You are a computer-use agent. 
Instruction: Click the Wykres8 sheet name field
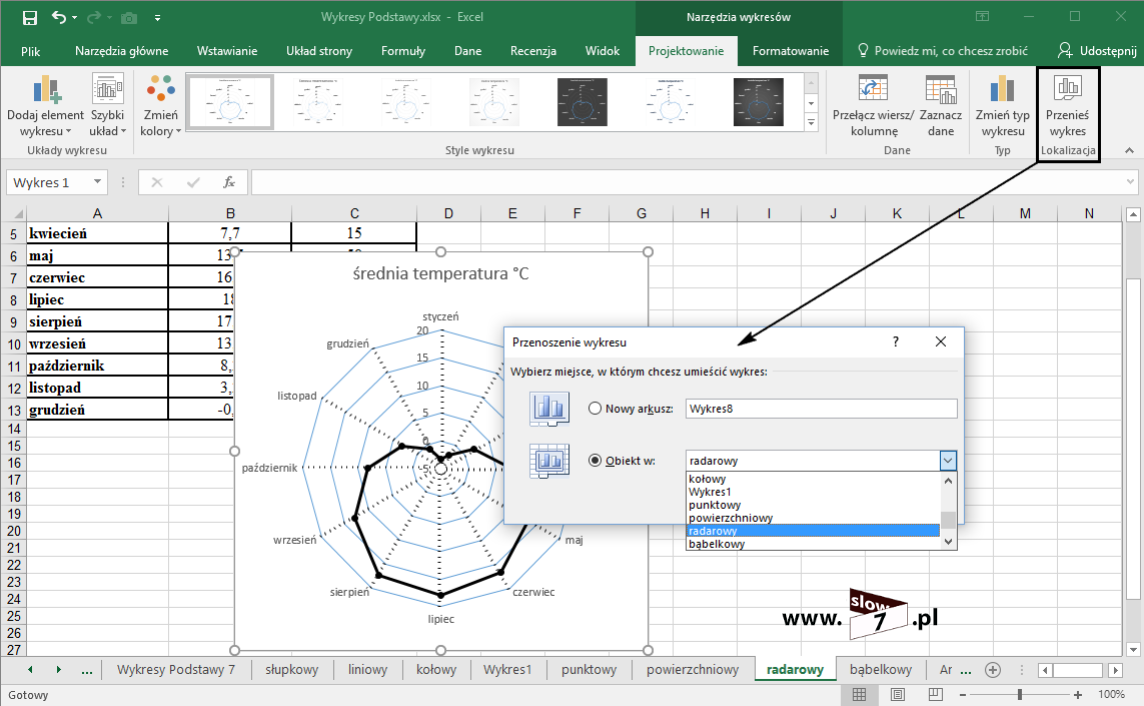tap(822, 409)
